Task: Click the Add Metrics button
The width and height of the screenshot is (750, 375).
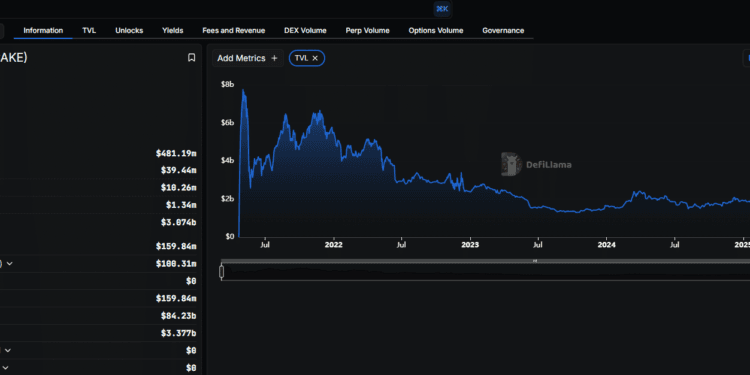Action: 247,58
